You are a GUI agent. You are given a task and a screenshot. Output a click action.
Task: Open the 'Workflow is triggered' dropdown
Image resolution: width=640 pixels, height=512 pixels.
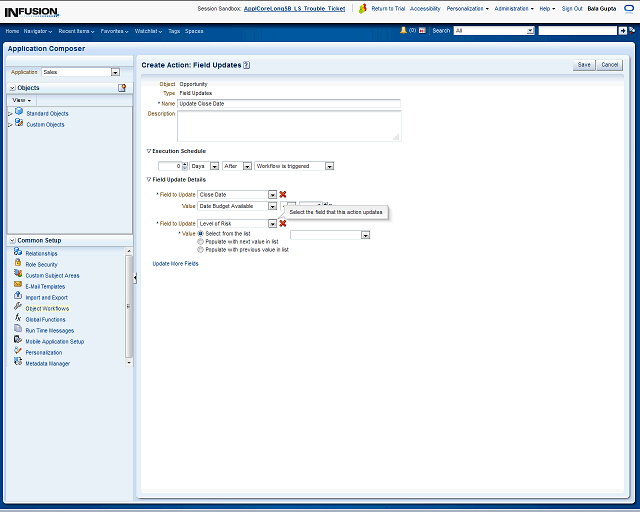(329, 166)
